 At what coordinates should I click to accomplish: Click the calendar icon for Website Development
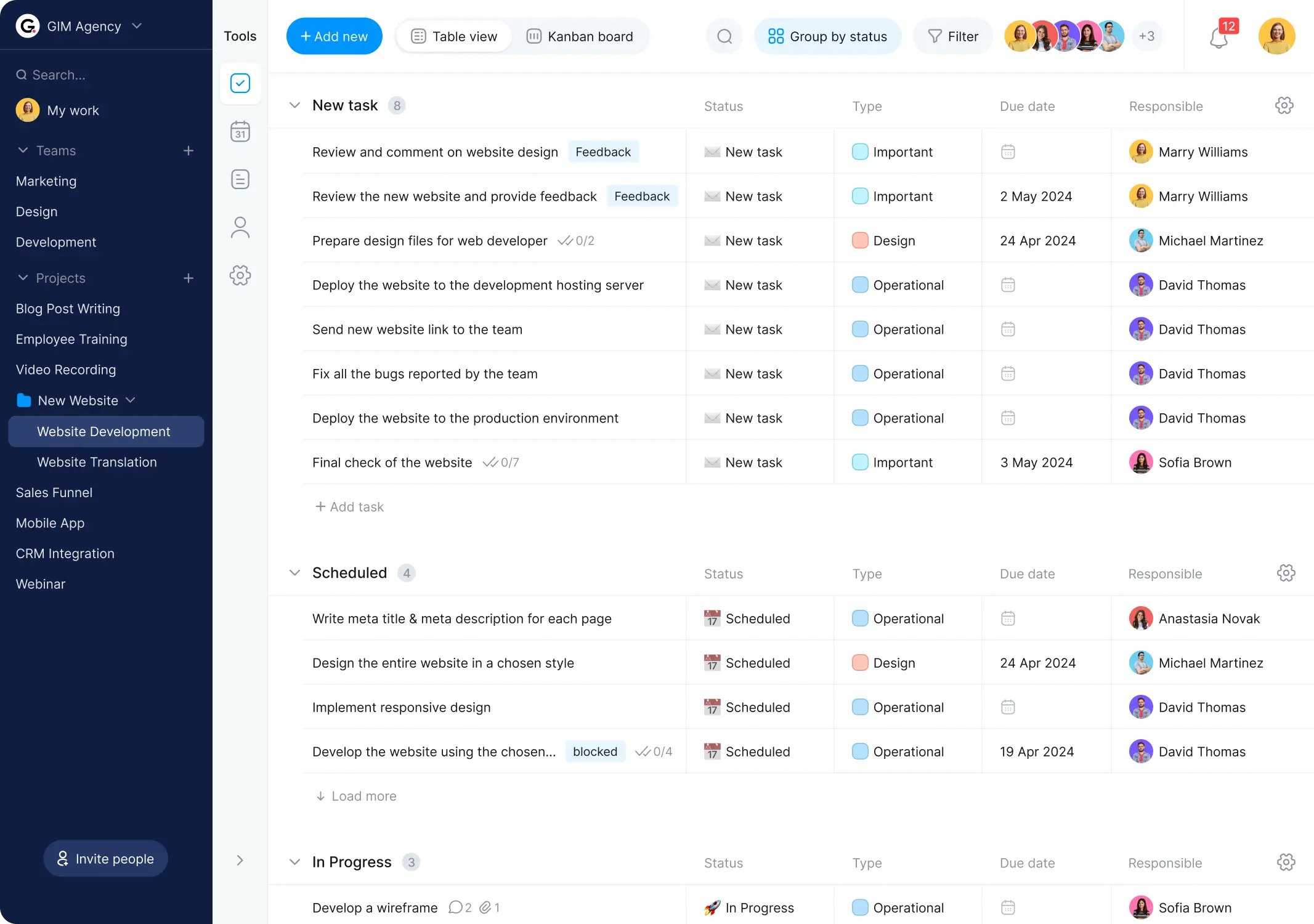point(240,131)
